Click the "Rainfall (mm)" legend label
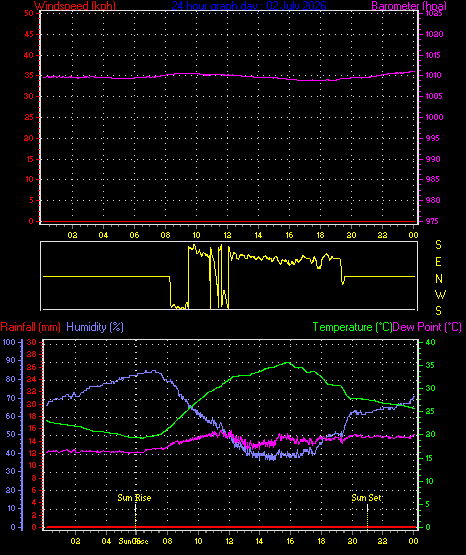Image resolution: width=466 pixels, height=555 pixels. (x=30, y=327)
